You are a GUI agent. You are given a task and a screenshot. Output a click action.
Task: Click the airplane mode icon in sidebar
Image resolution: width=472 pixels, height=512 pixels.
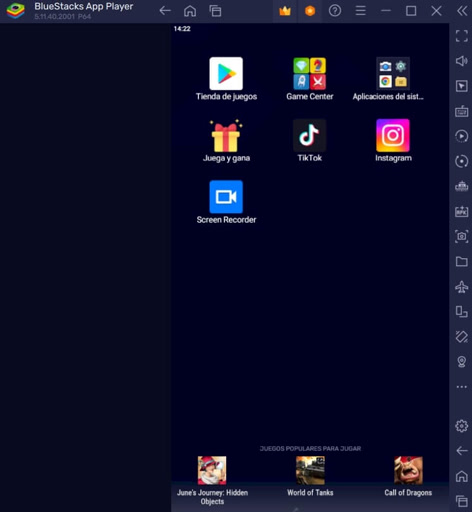tap(462, 287)
